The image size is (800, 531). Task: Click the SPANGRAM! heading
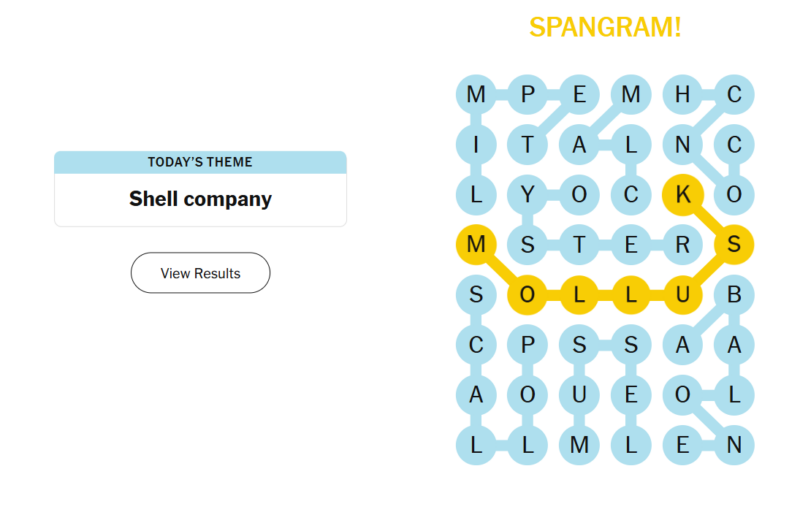[x=605, y=27]
